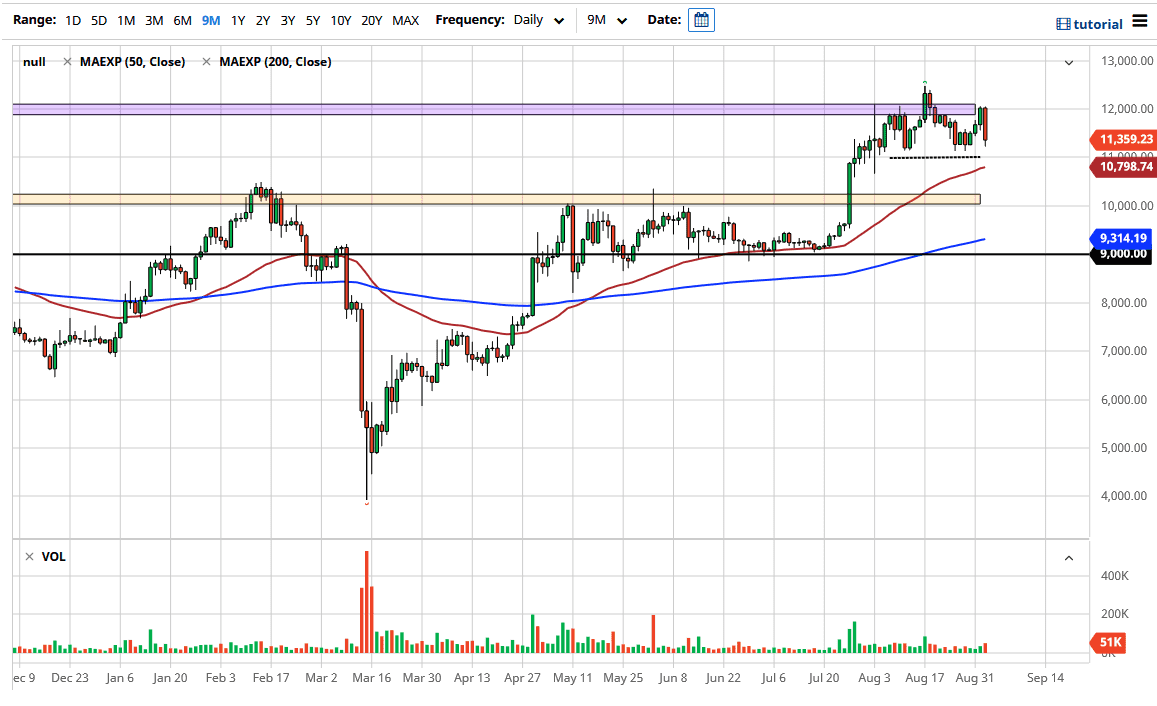Select the 1M range option

pyautogui.click(x=125, y=19)
